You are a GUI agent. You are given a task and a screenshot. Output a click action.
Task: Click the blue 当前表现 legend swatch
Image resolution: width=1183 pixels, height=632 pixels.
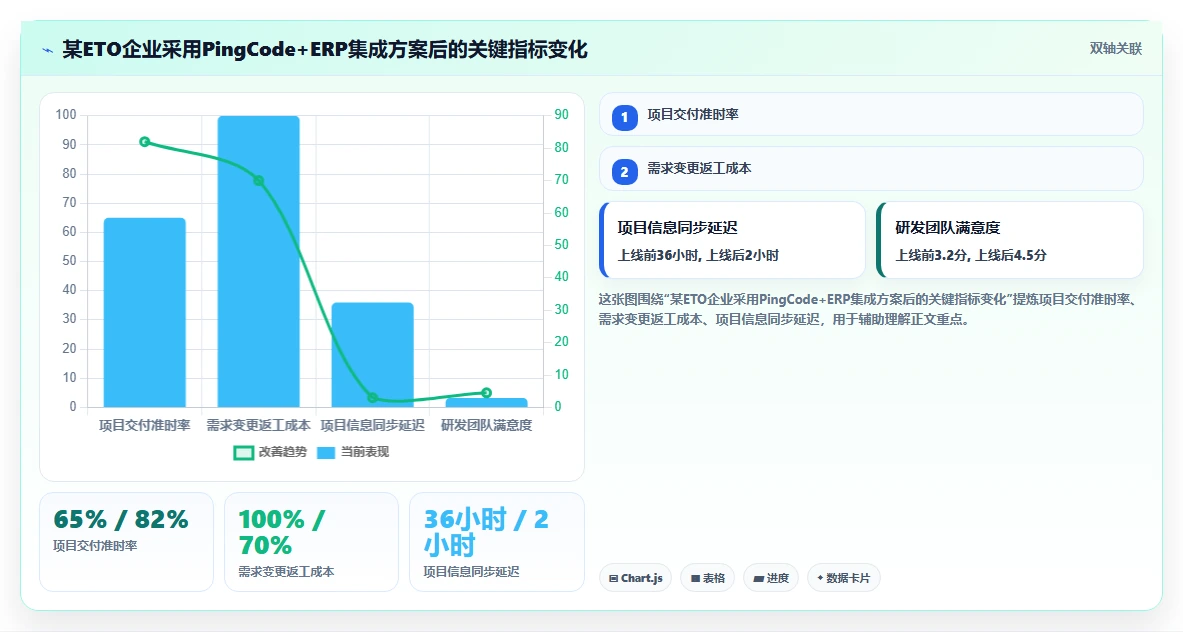click(326, 453)
